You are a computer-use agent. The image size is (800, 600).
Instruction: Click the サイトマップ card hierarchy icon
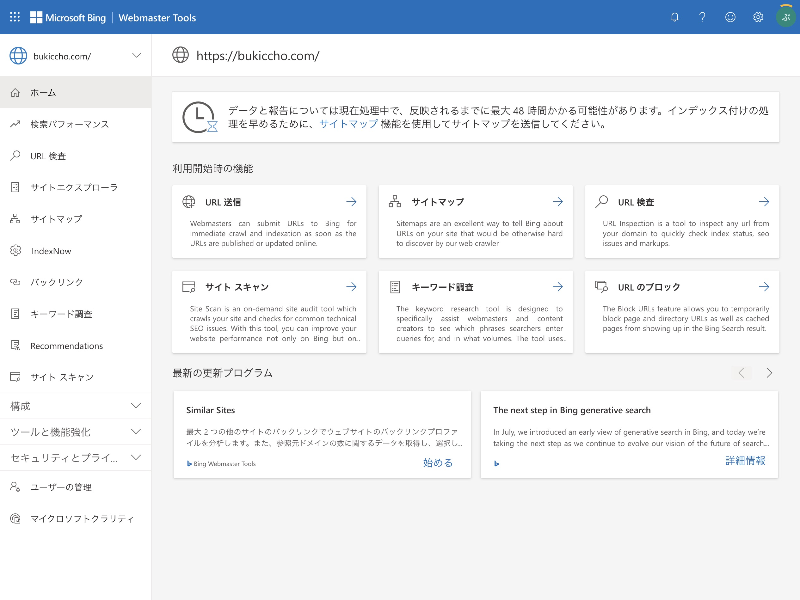point(395,202)
